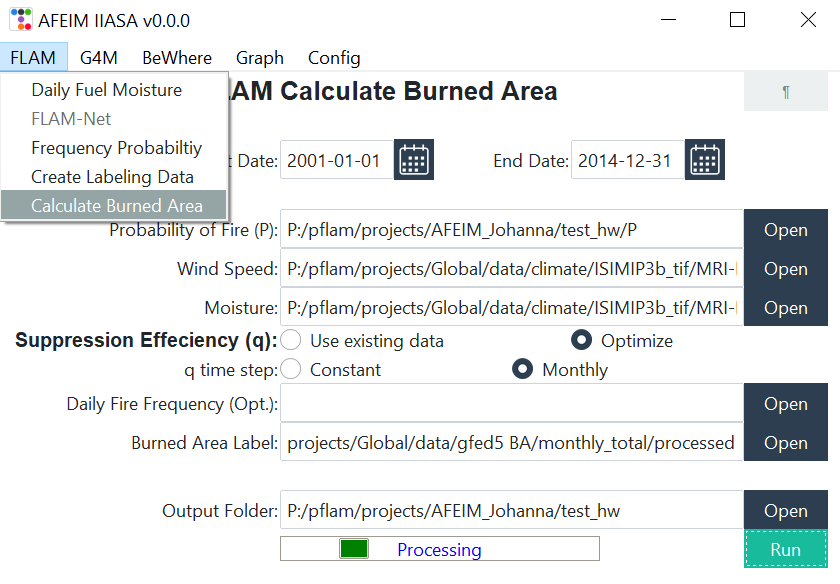Edit the Start Date field

click(x=337, y=160)
